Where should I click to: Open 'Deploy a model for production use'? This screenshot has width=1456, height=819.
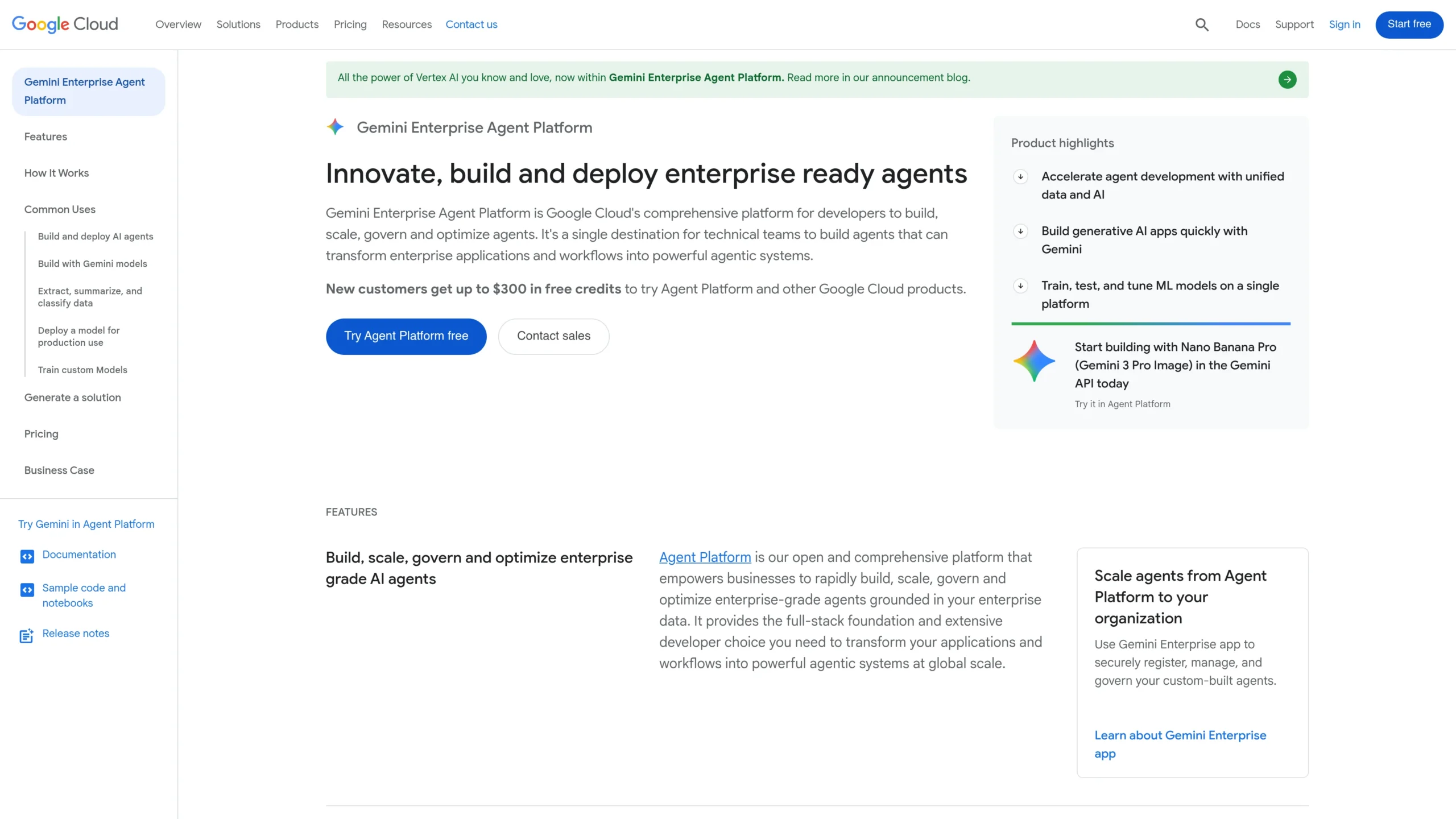point(78,337)
